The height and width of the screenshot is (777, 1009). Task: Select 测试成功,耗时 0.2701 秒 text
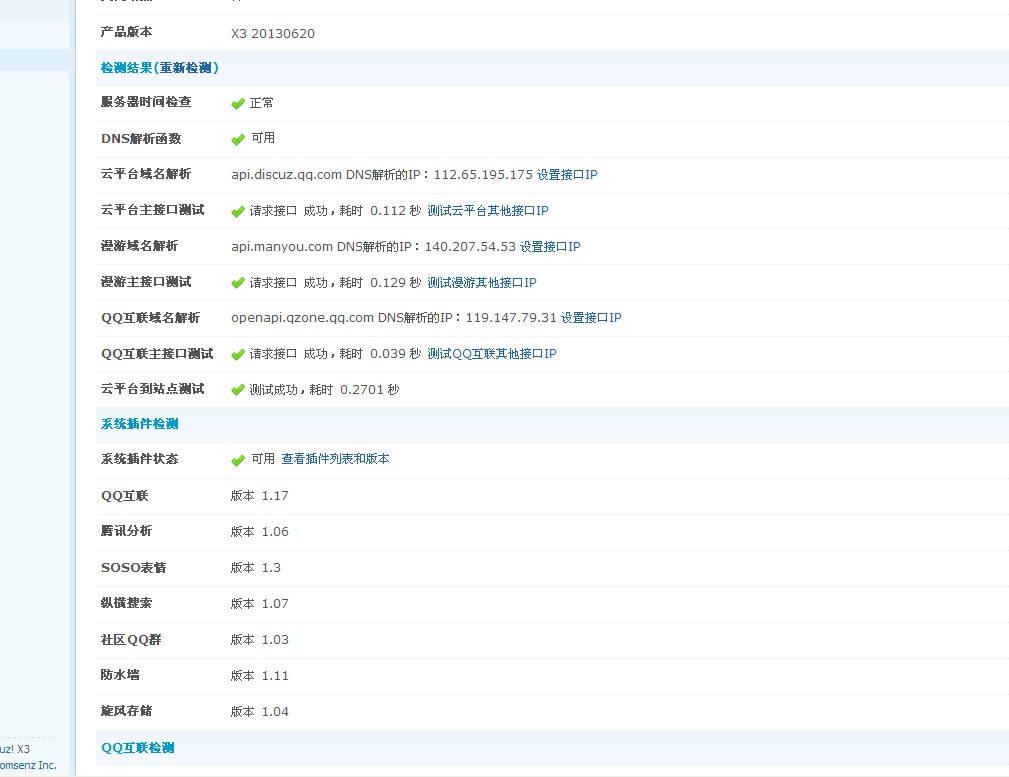click(x=324, y=389)
